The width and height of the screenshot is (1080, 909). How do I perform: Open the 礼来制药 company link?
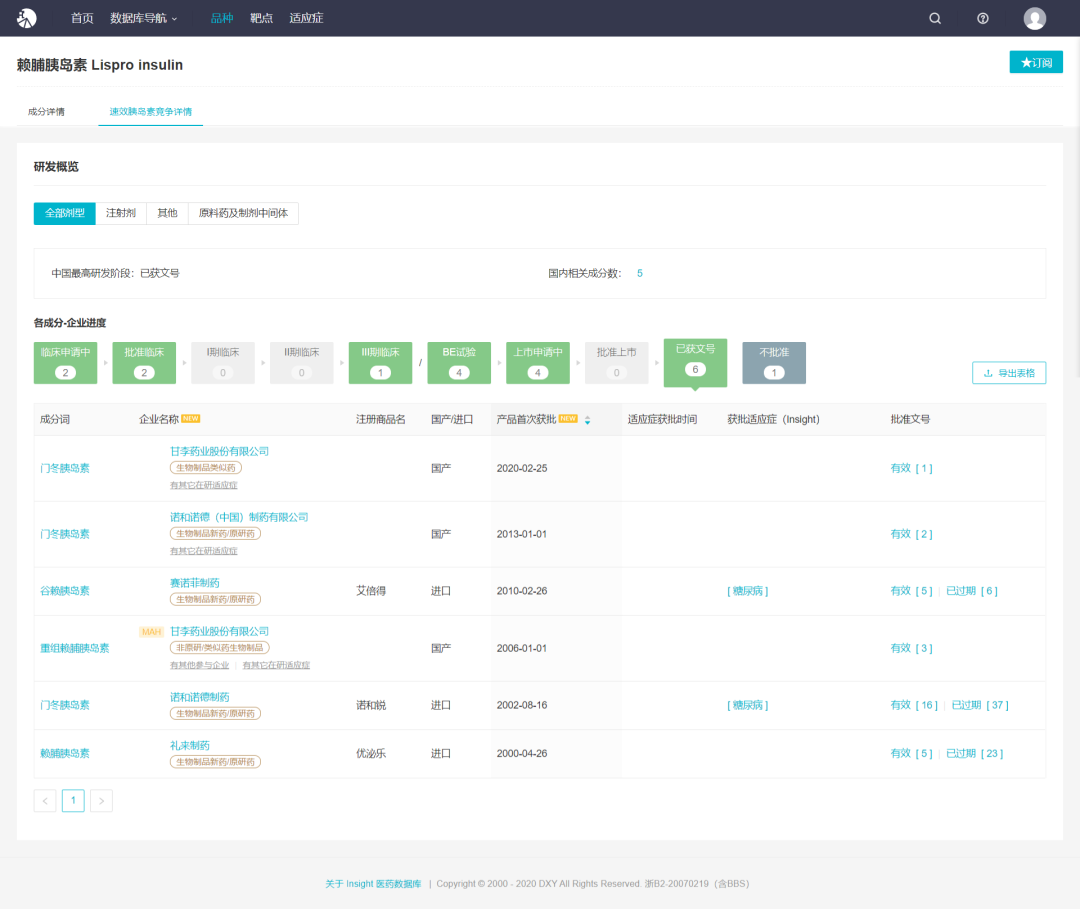(x=190, y=745)
